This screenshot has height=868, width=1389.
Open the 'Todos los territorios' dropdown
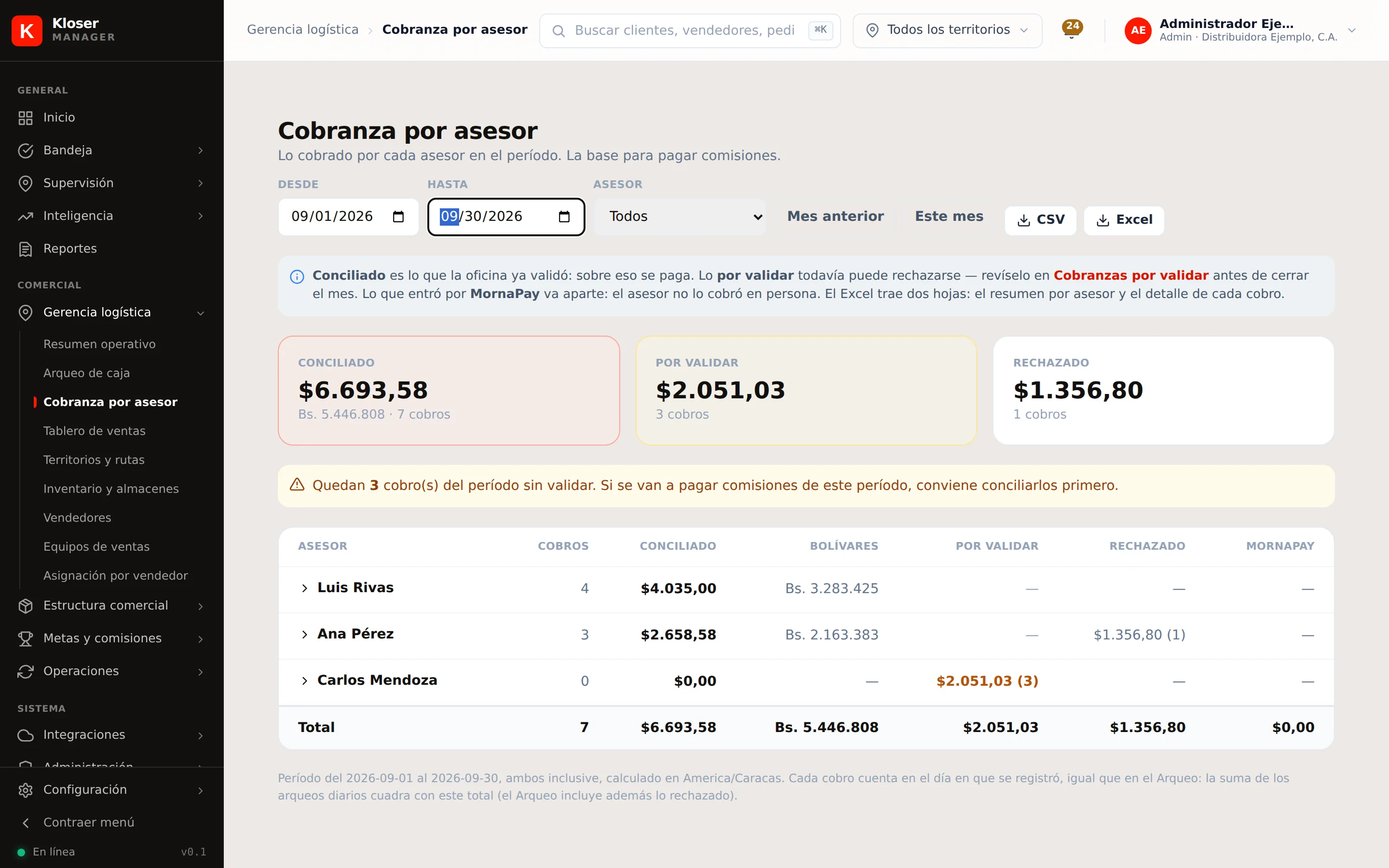(x=947, y=30)
